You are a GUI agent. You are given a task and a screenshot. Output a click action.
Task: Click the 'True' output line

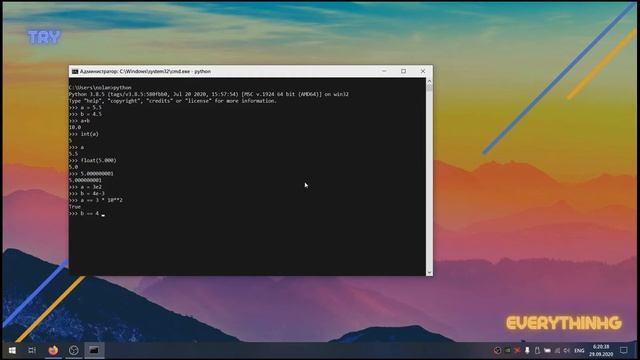pos(75,207)
